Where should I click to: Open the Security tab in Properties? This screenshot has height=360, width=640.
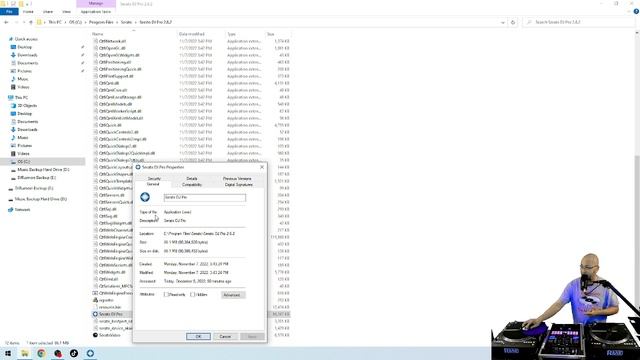click(x=154, y=179)
